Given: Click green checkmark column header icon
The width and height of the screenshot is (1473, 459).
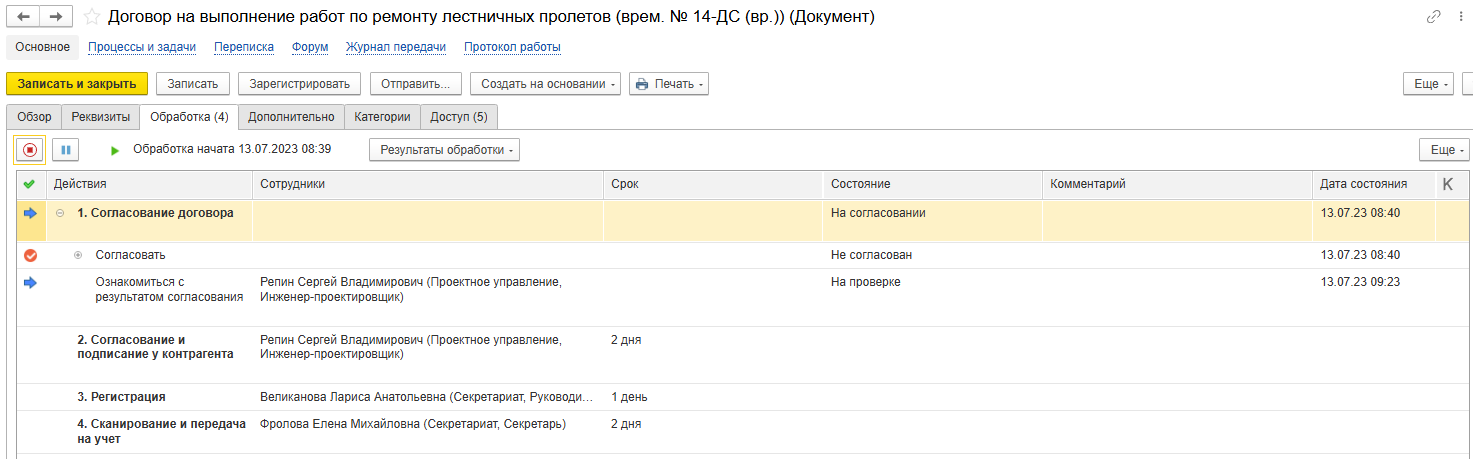Looking at the screenshot, I should [29, 184].
